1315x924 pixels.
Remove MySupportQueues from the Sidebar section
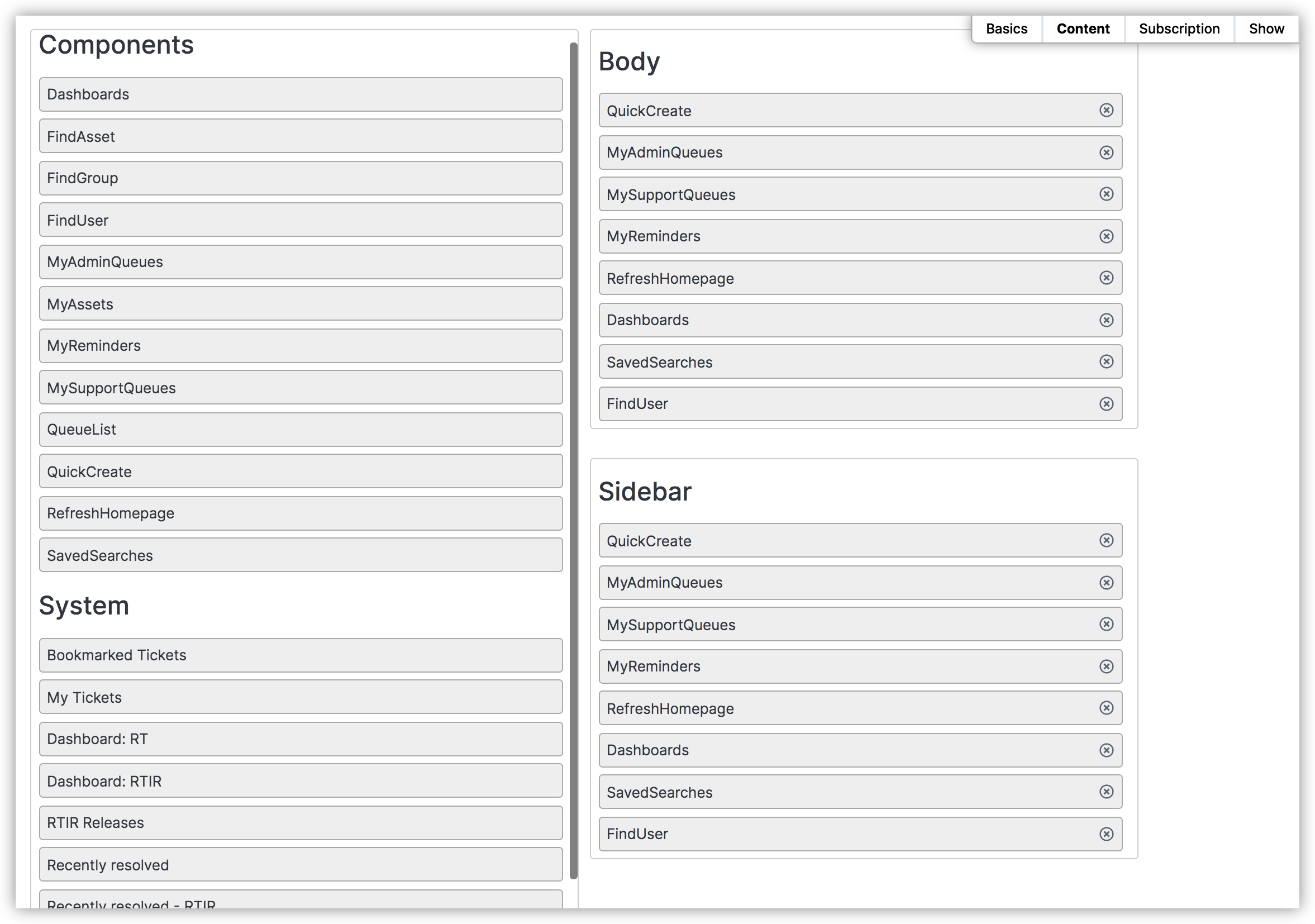pyautogui.click(x=1106, y=625)
